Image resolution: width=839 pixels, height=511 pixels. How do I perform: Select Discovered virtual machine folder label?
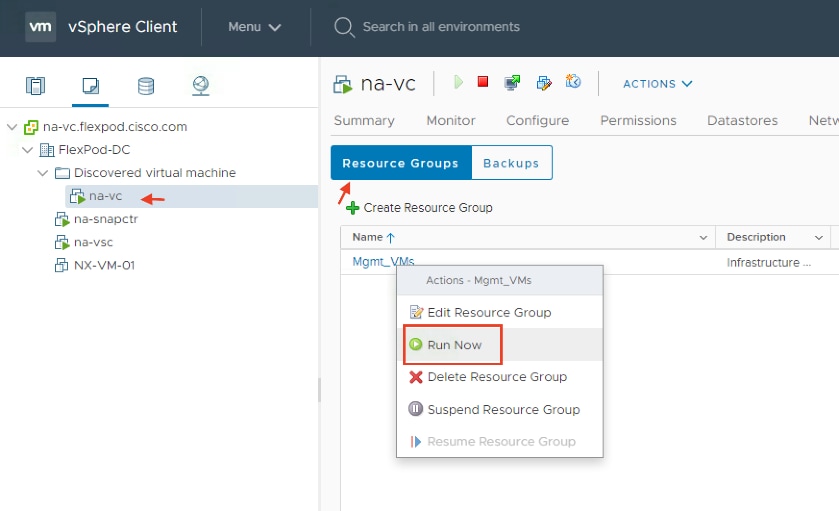click(155, 173)
